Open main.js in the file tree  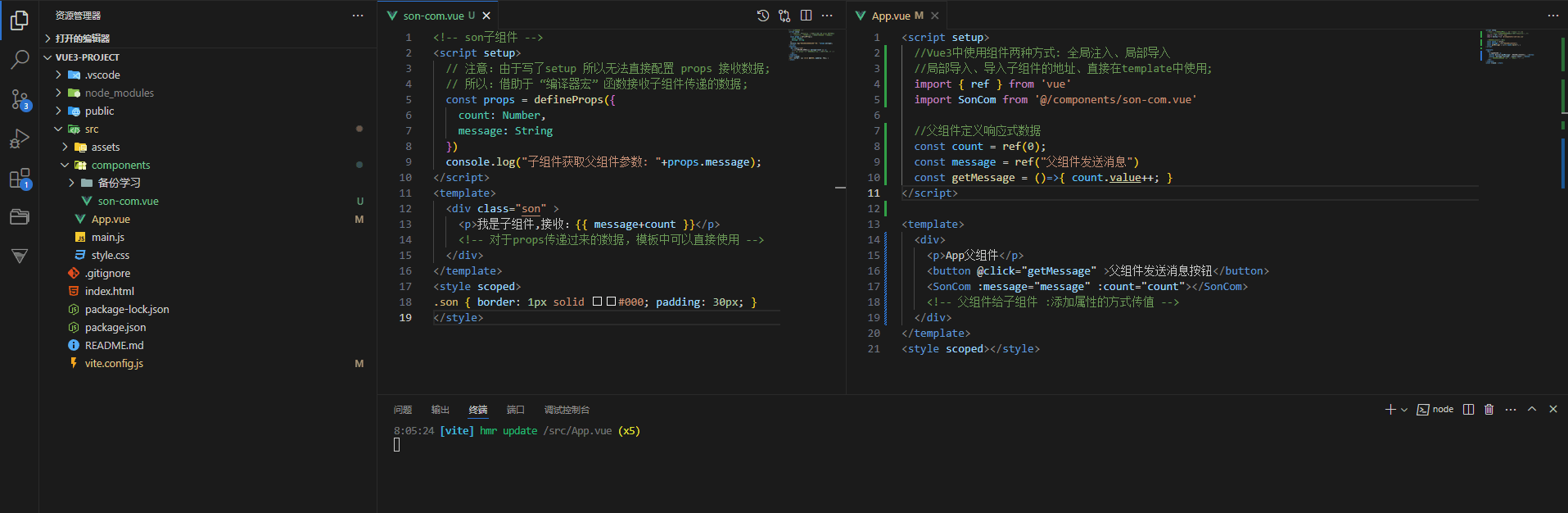(x=208, y=237)
